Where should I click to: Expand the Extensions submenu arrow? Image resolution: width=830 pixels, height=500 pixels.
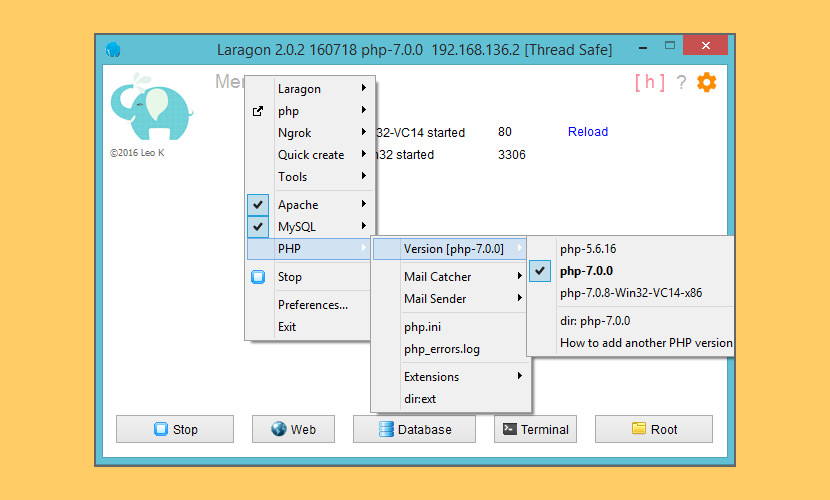coord(520,376)
